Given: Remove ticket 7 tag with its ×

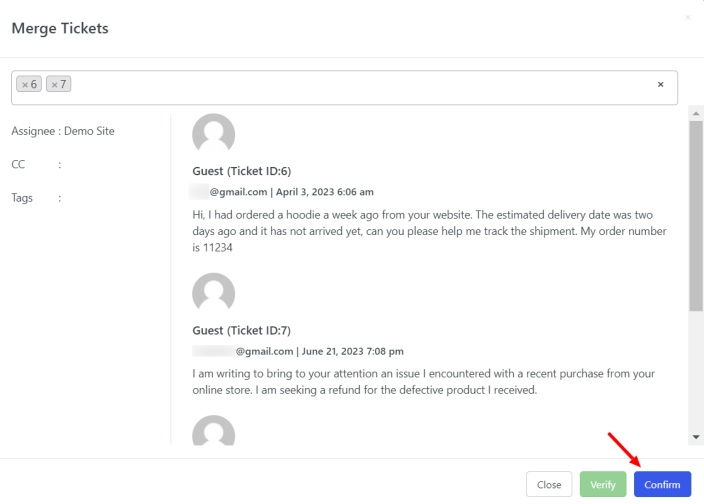Looking at the screenshot, I should [54, 85].
